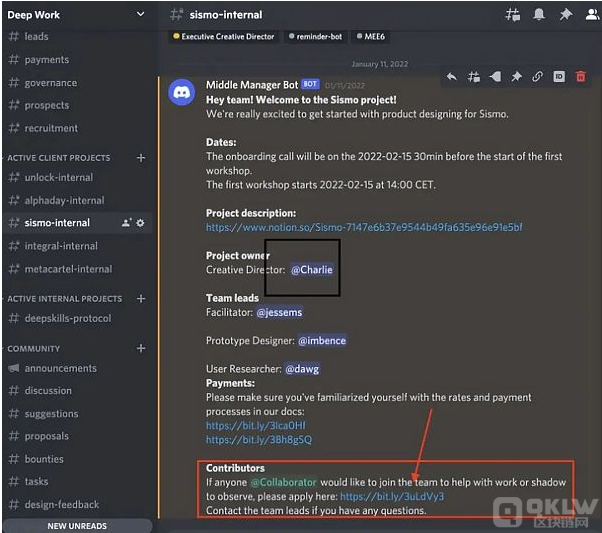Add a channel to Active Internal Projects
The width and height of the screenshot is (602, 533).
click(x=141, y=298)
